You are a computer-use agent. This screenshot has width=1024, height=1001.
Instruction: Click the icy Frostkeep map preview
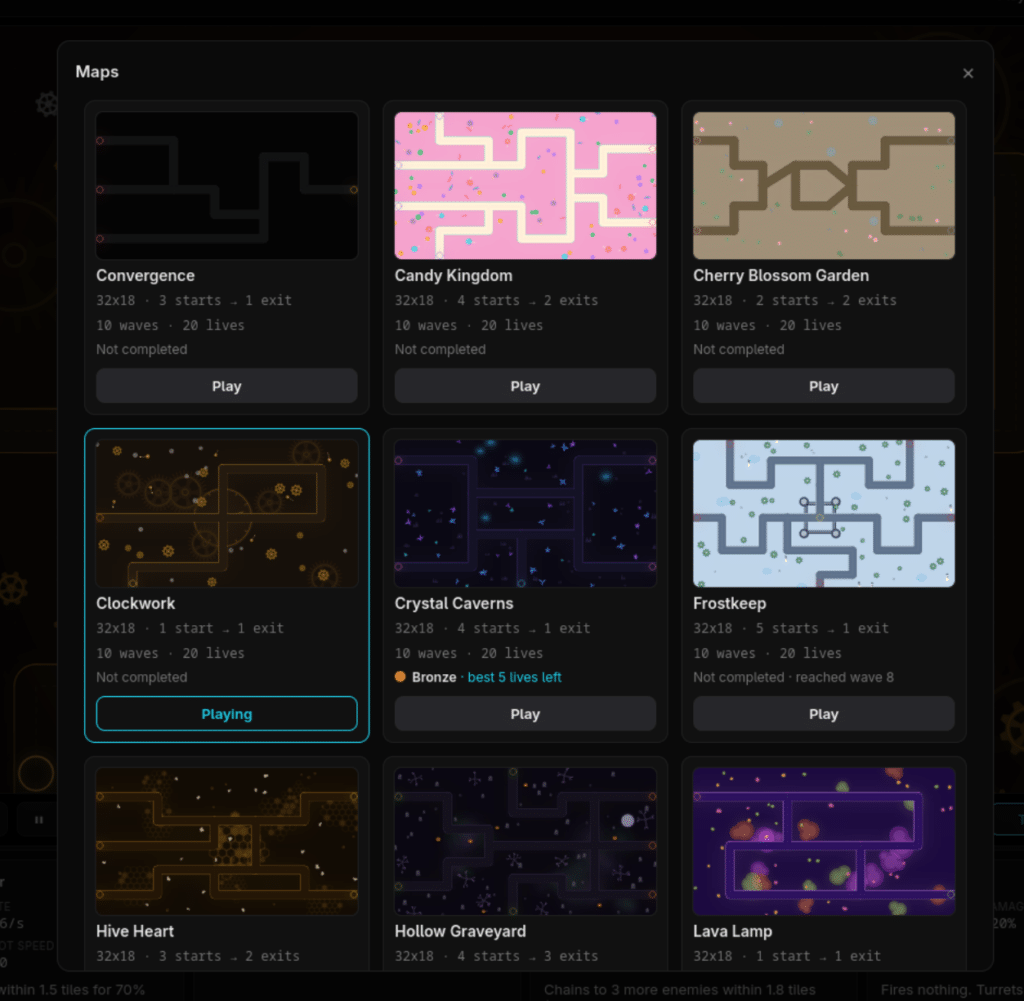point(824,513)
